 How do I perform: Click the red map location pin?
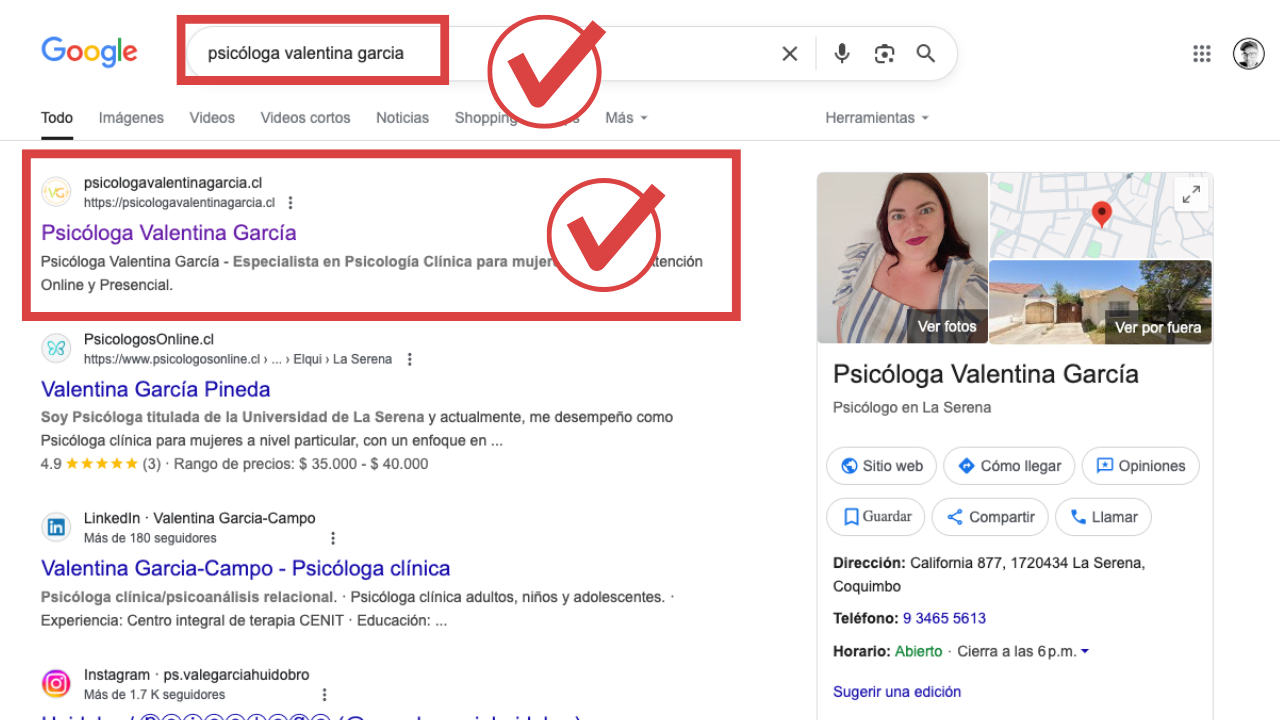click(1101, 214)
